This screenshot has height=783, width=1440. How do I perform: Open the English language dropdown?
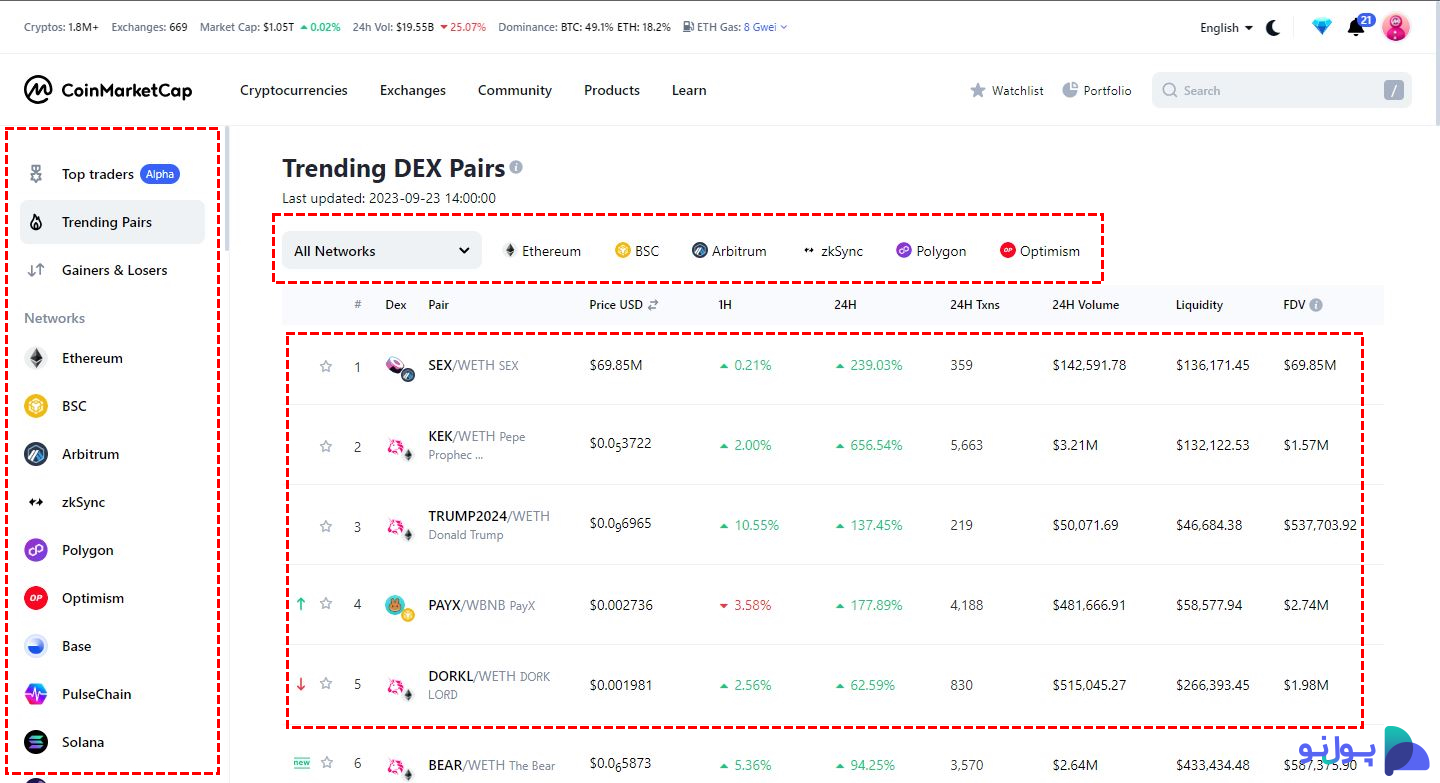1226,28
